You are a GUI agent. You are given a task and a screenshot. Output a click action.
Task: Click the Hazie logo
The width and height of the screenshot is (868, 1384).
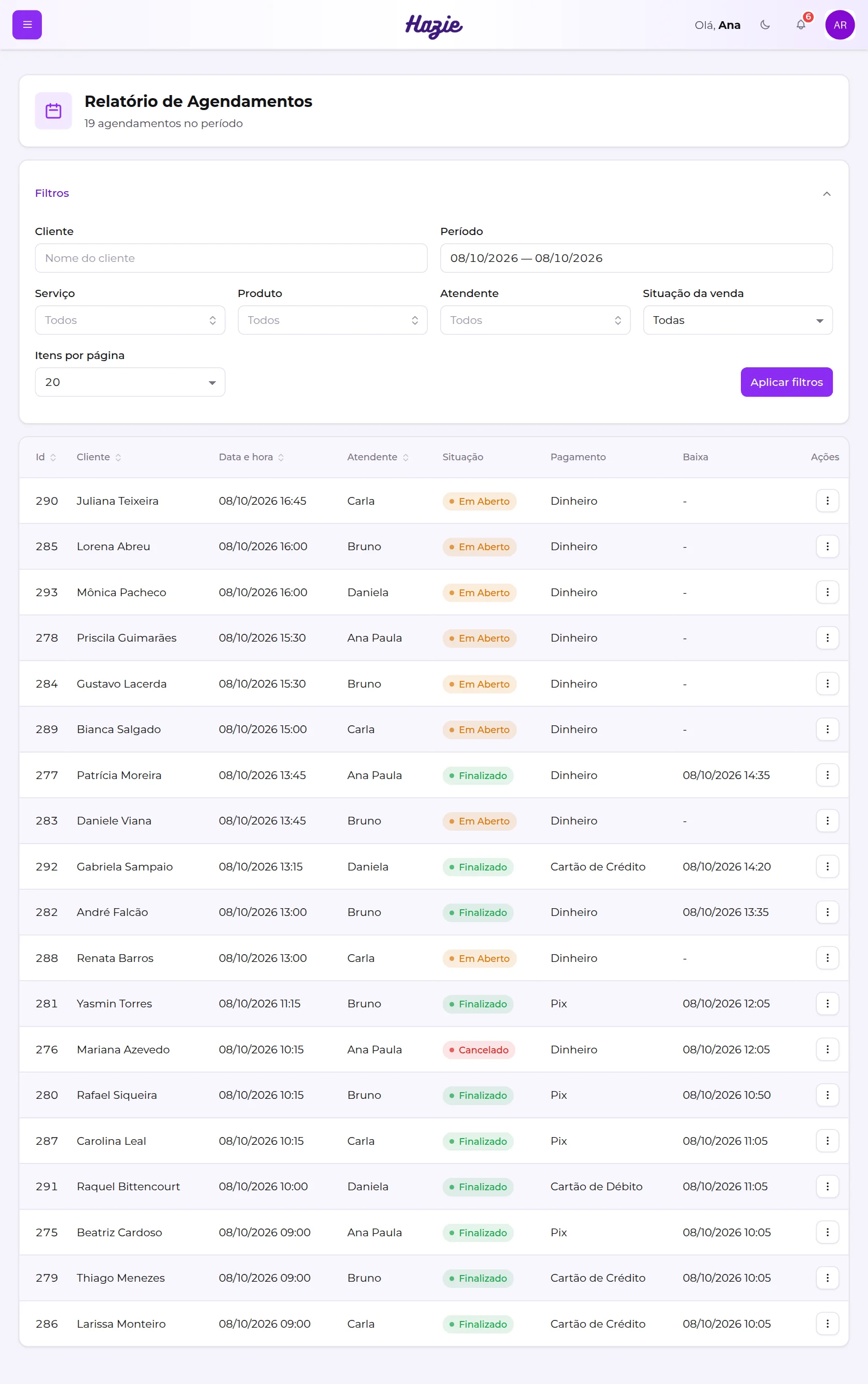tap(434, 25)
